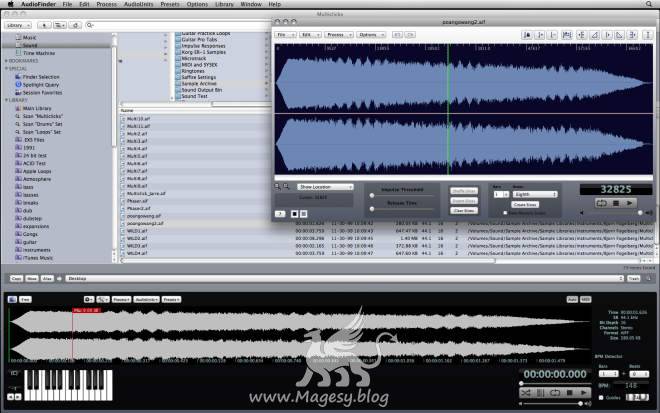Image resolution: width=660 pixels, height=413 pixels.
Task: Click the shuffle icon in bottom player
Action: tap(526, 393)
